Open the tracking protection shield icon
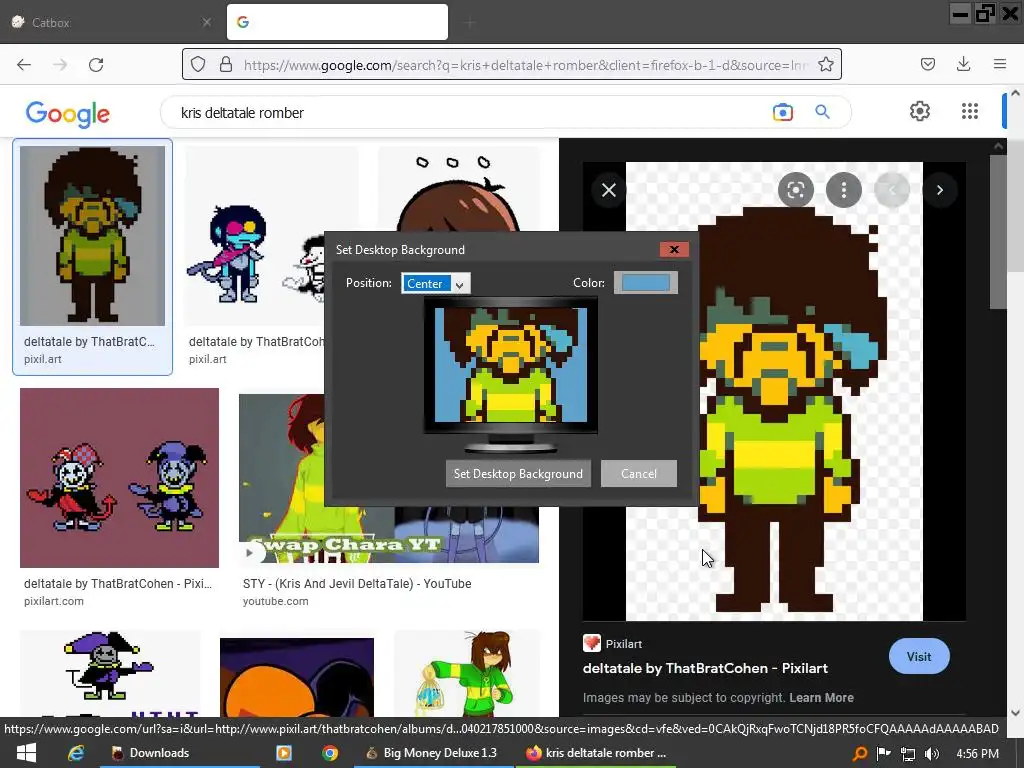Viewport: 1024px width, 768px height. pos(198,64)
